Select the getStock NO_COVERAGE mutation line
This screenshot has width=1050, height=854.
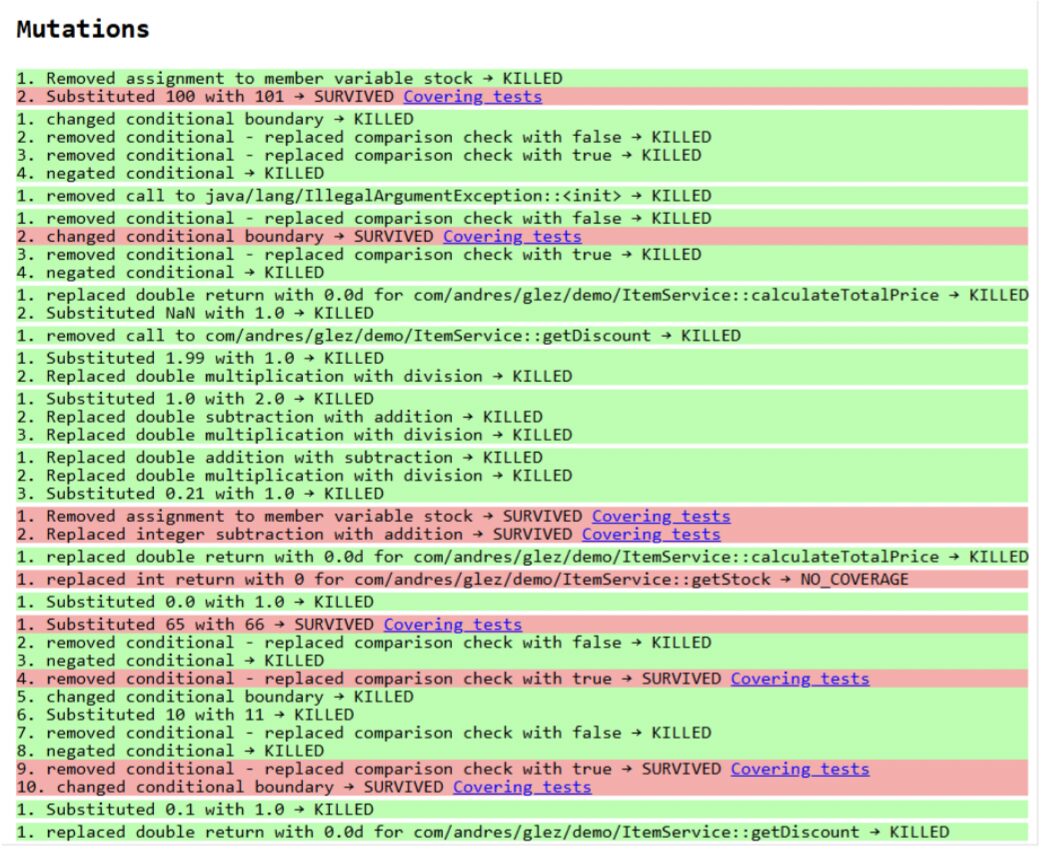(522, 580)
